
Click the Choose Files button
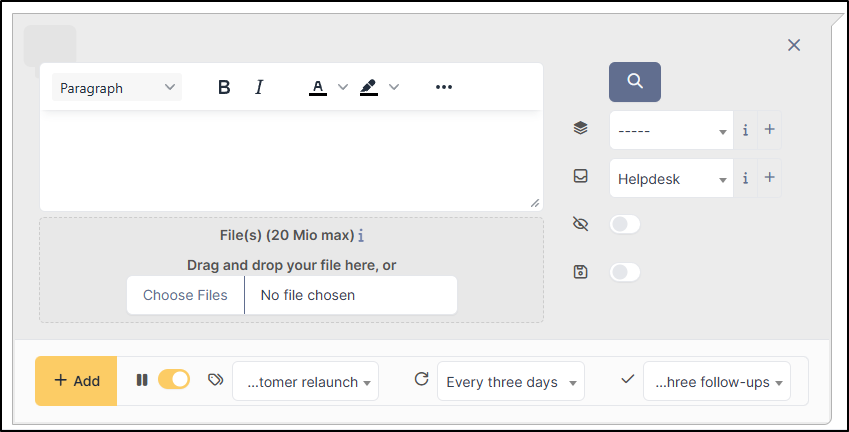point(185,295)
